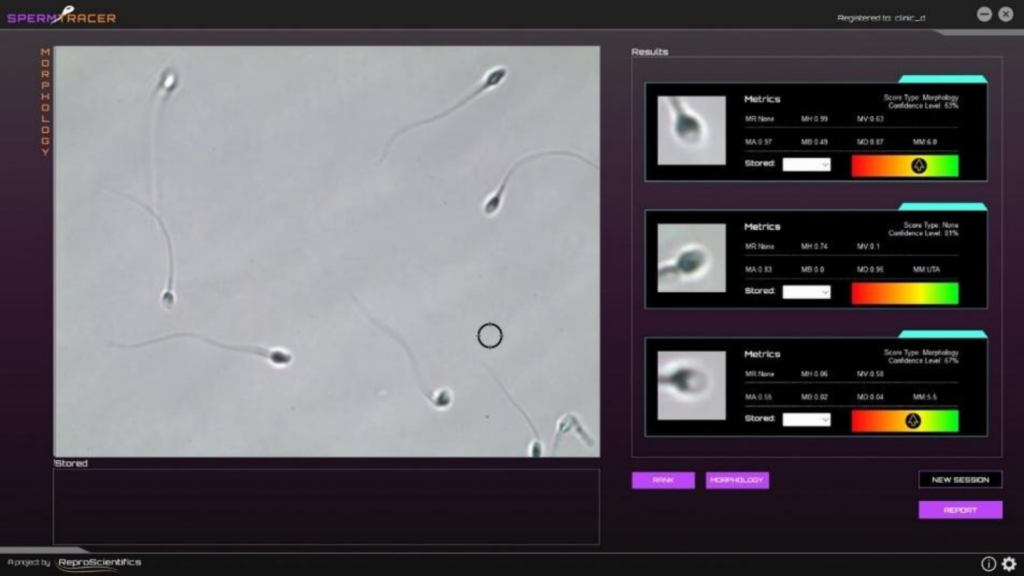Click 'MM UTA' metric value

pos(926,269)
